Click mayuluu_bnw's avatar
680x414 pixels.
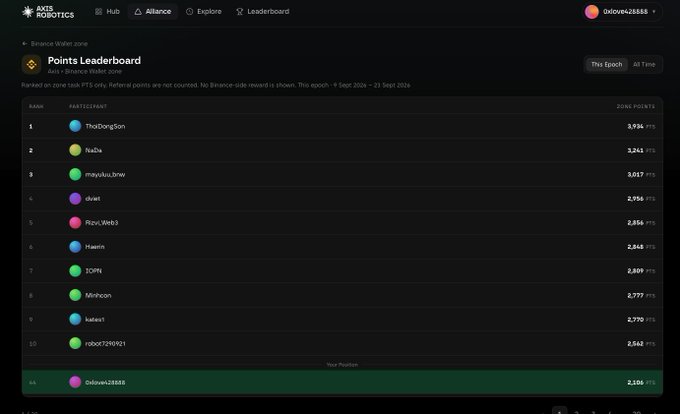point(75,174)
